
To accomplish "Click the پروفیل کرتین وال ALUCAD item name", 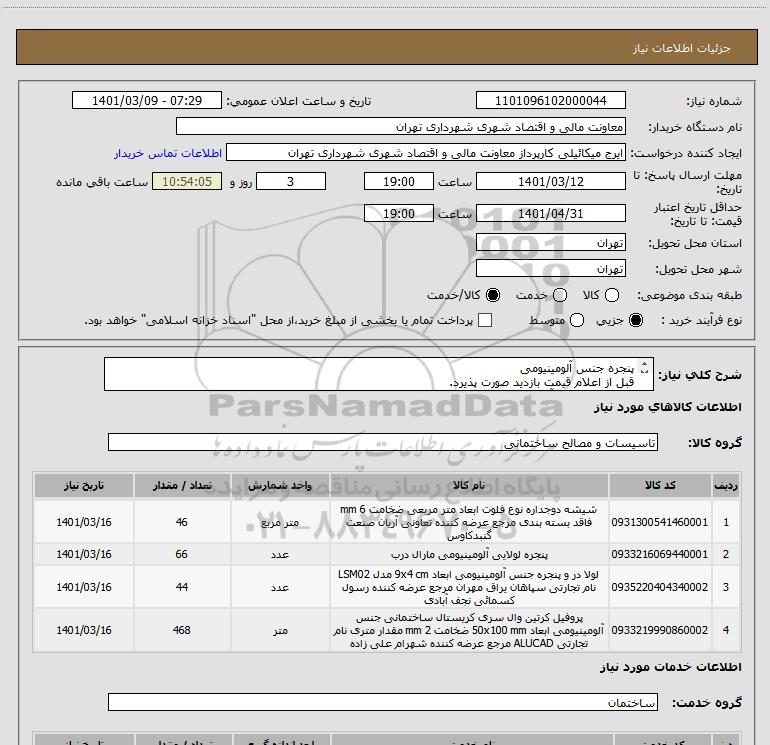I will click(x=469, y=630).
